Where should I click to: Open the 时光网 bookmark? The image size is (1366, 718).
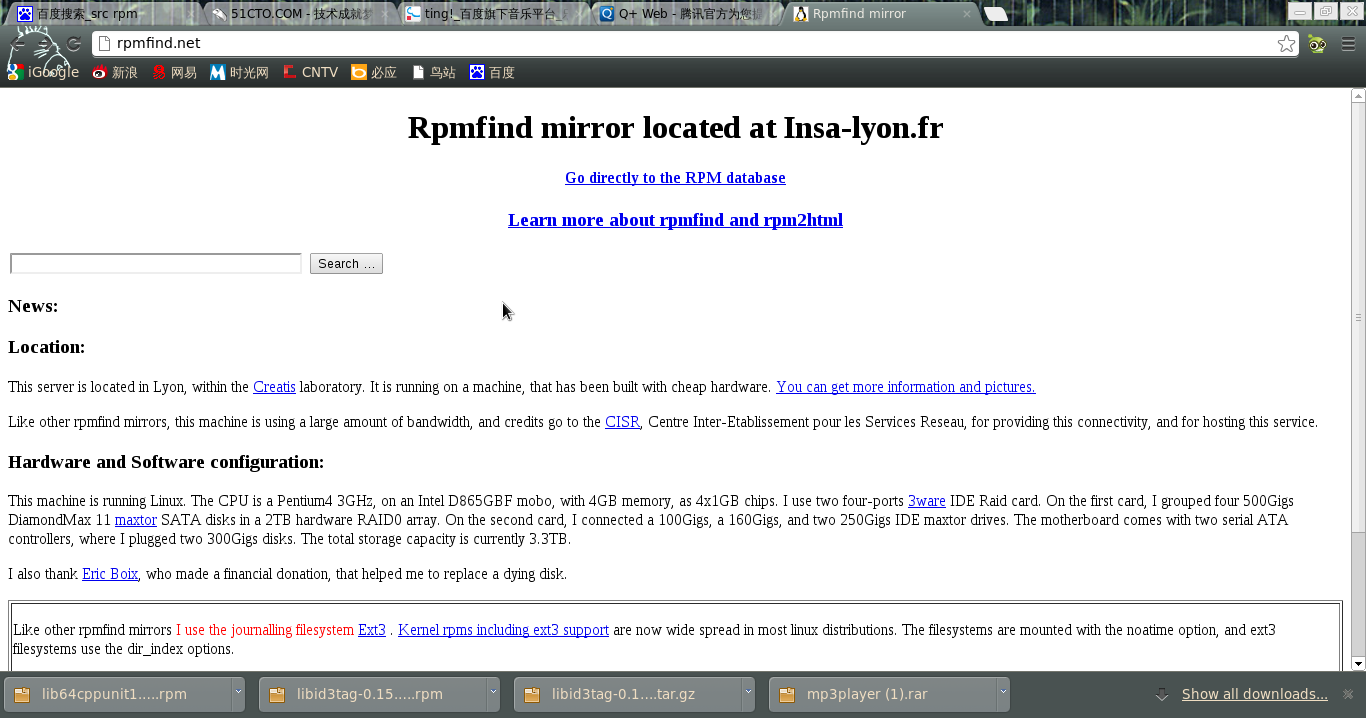click(x=239, y=72)
